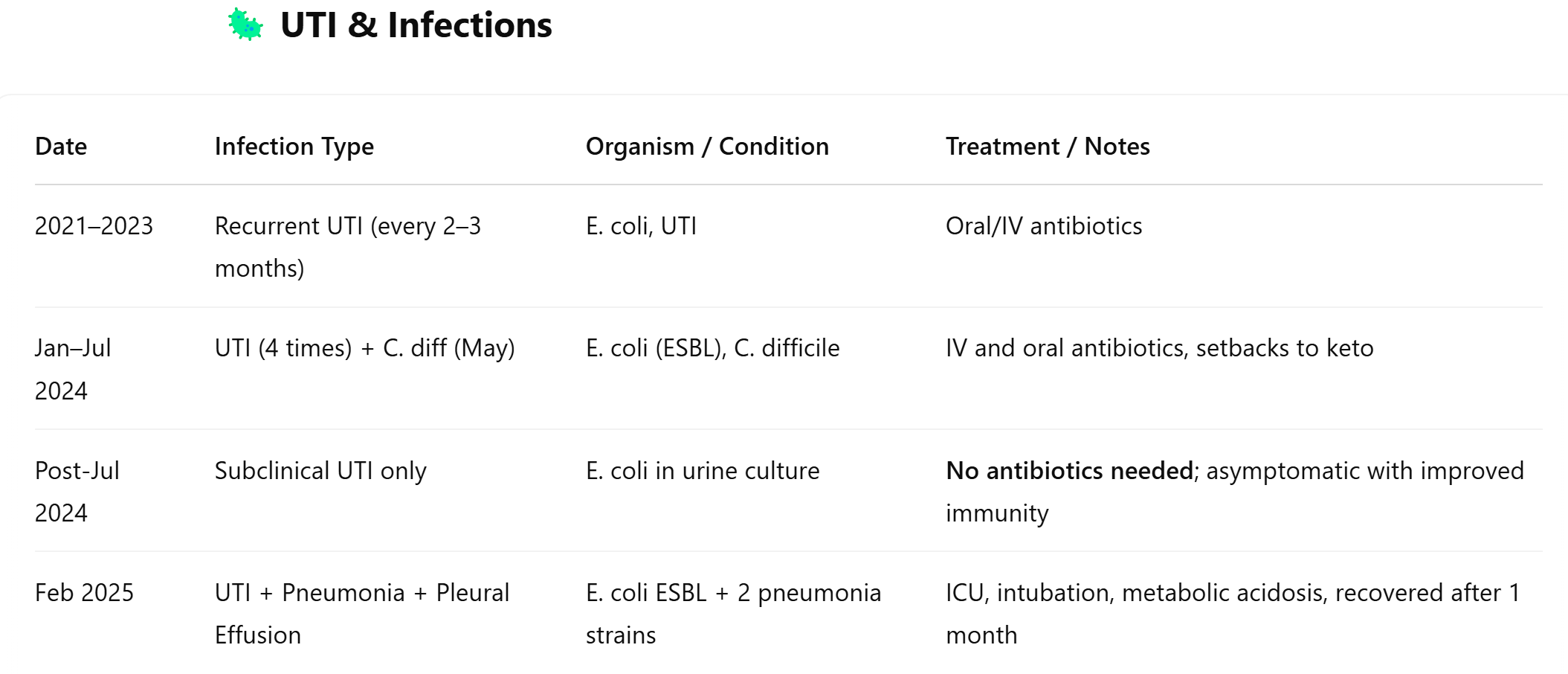Click the "Oral/IV antibiotics" cell
The width and height of the screenshot is (1568, 674).
[x=1044, y=226]
